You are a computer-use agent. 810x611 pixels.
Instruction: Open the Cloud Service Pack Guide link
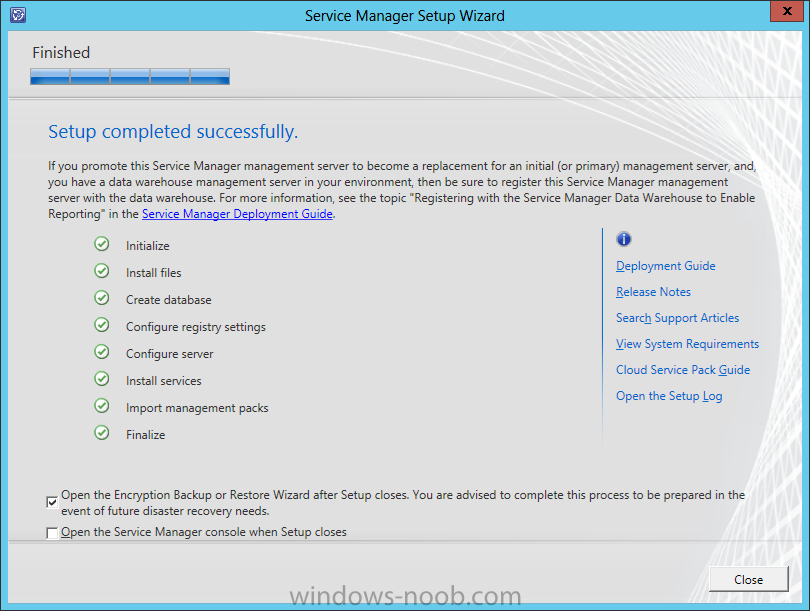pyautogui.click(x=683, y=370)
